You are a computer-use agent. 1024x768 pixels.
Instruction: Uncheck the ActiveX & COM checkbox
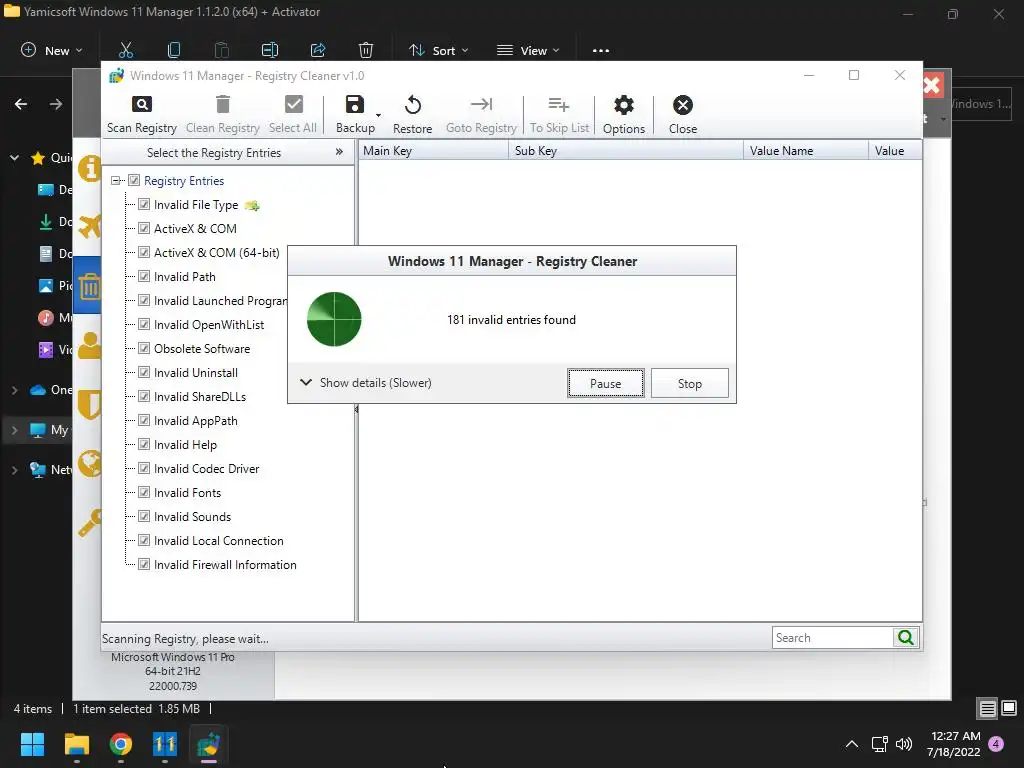(x=144, y=229)
